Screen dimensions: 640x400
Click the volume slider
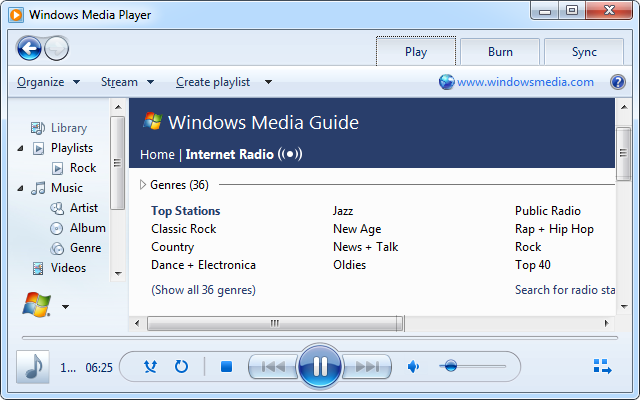[x=472, y=367]
